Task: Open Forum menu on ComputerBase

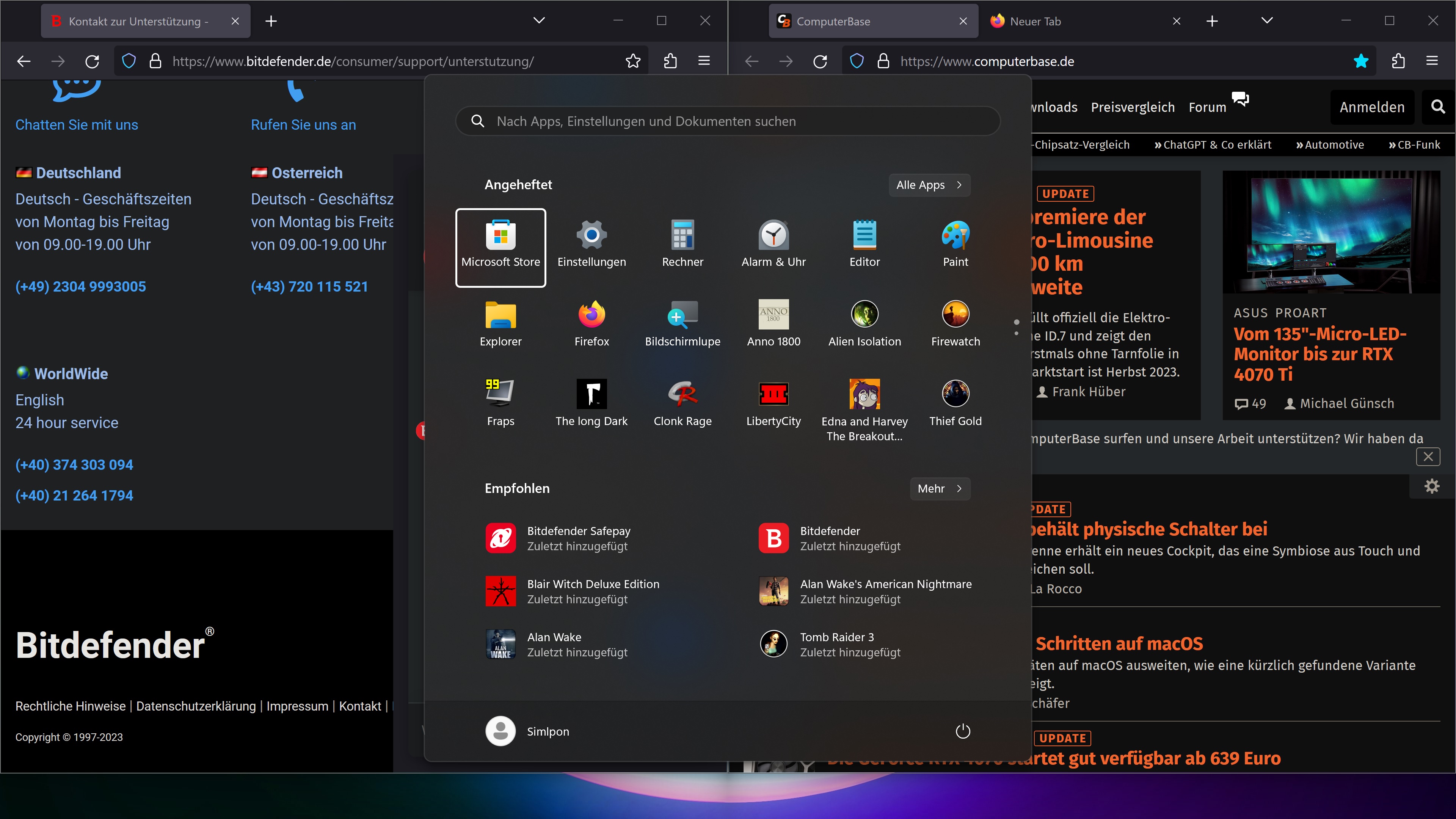Action: coord(1207,107)
